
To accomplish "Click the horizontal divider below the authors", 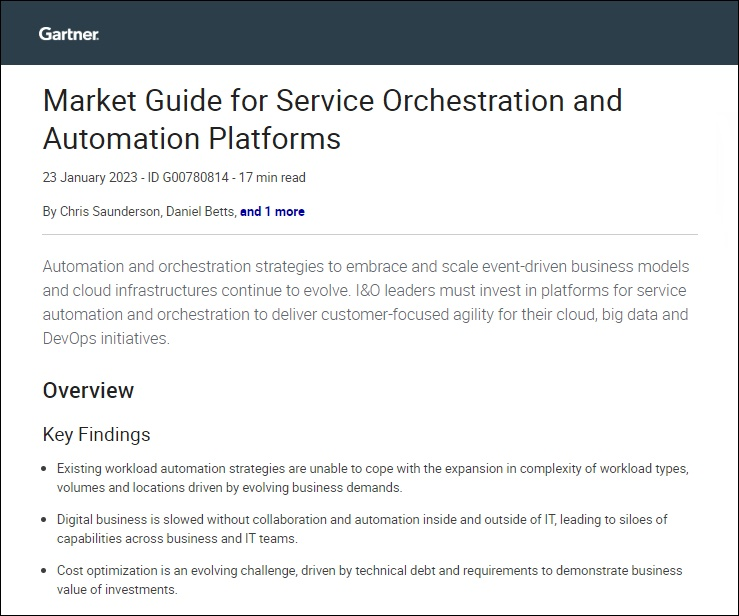I will pos(369,235).
